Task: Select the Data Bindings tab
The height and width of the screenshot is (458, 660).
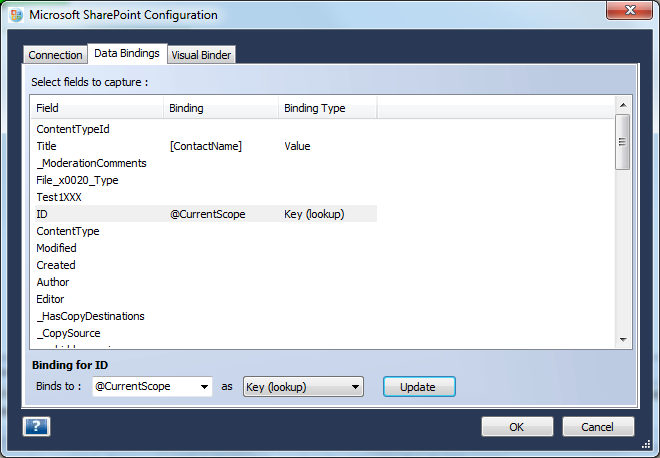Action: click(127, 53)
